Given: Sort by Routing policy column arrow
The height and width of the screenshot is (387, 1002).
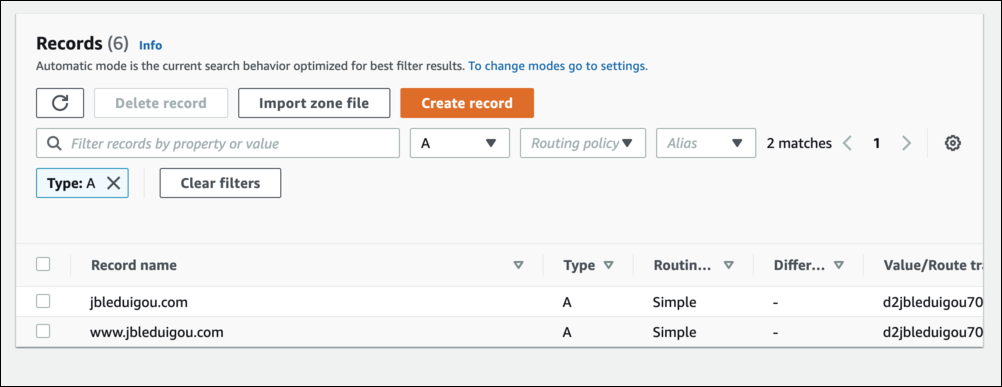Looking at the screenshot, I should pyautogui.click(x=728, y=265).
